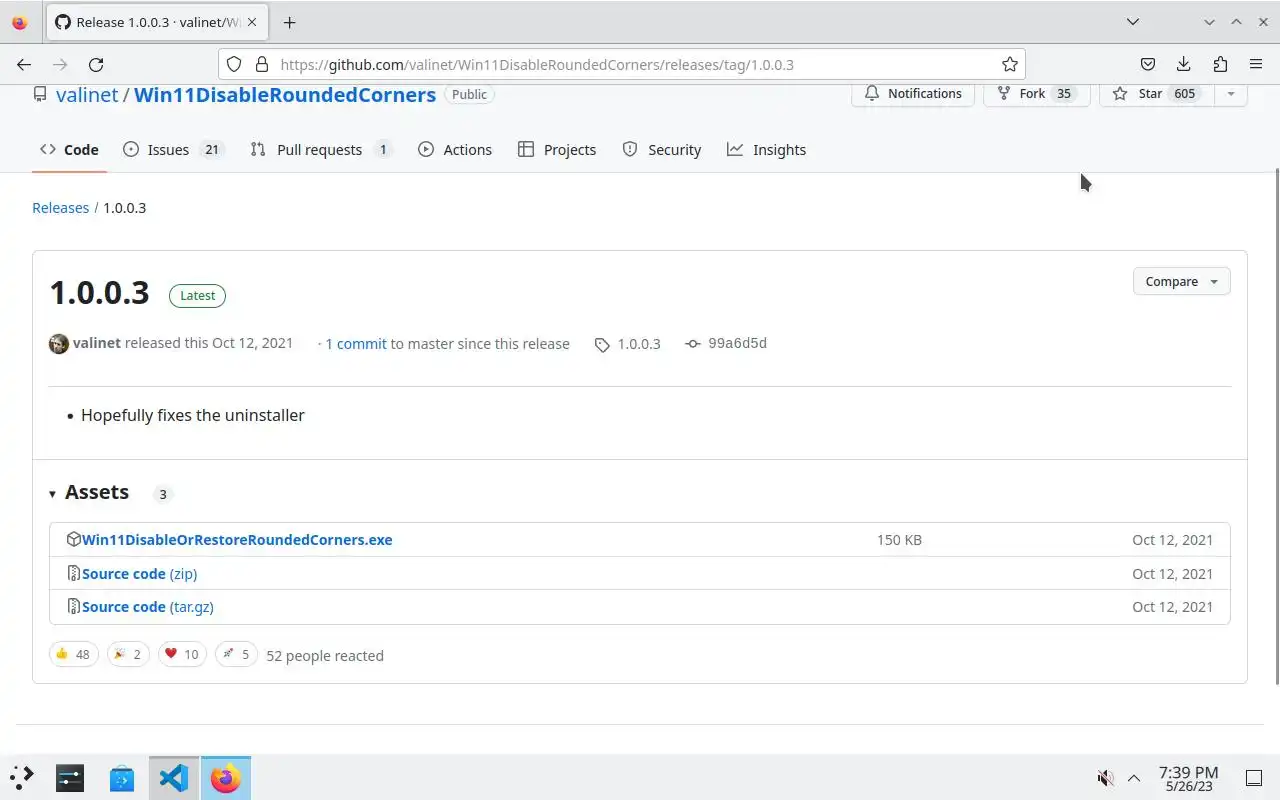Viewport: 1280px width, 800px height.
Task: Open the Security tab
Action: 661,149
